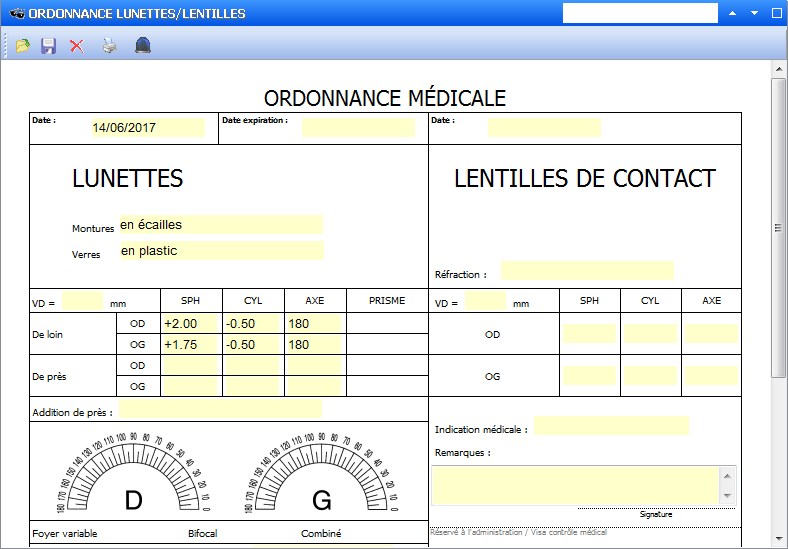788x549 pixels.
Task: Click the Réfraction field for contact lenses
Action: tap(587, 271)
